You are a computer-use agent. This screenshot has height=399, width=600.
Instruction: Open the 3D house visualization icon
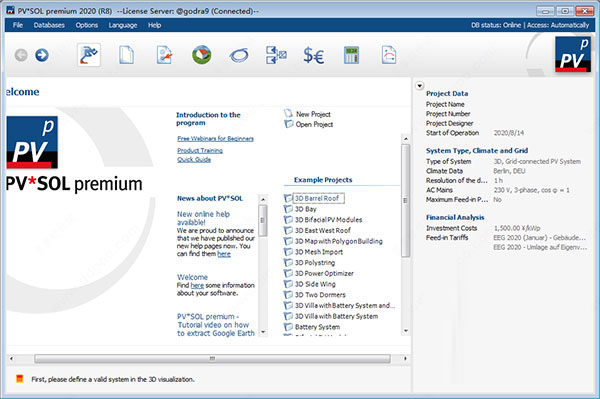pyautogui.click(x=202, y=55)
